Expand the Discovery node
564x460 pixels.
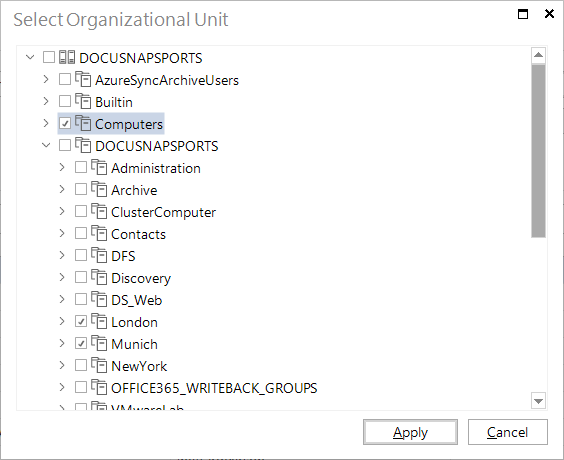[x=62, y=277]
